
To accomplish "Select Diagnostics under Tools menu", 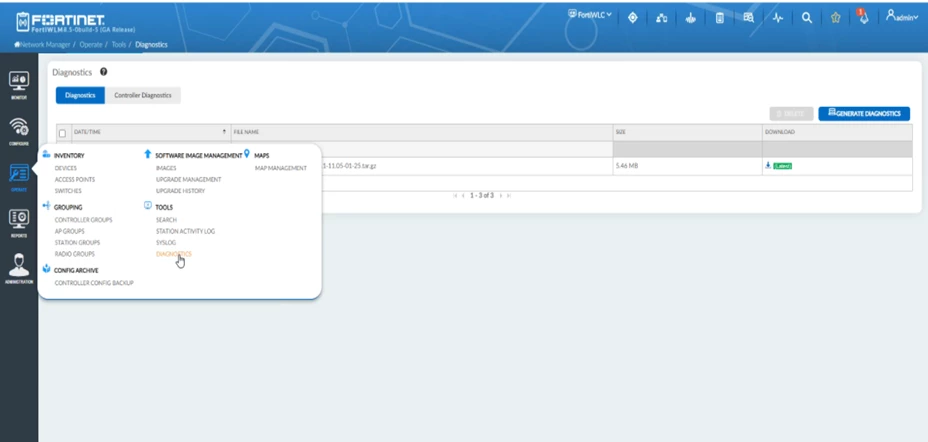I will click(x=173, y=253).
